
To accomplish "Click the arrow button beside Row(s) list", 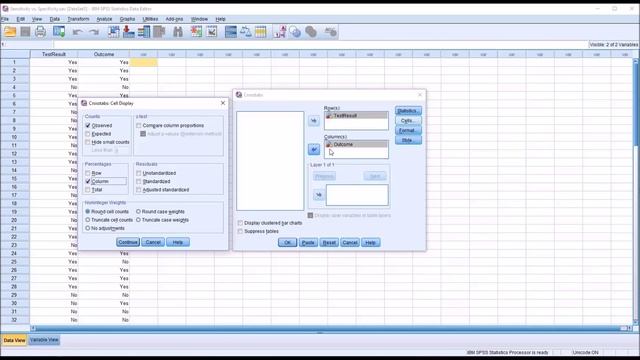I will 313,121.
